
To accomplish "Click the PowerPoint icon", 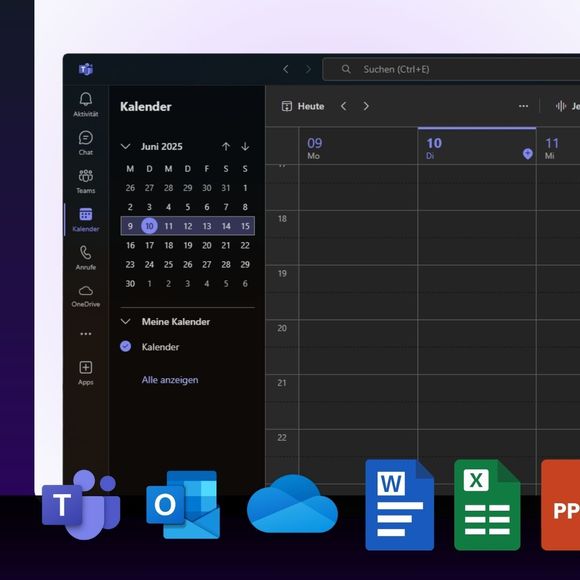I will tap(560, 505).
